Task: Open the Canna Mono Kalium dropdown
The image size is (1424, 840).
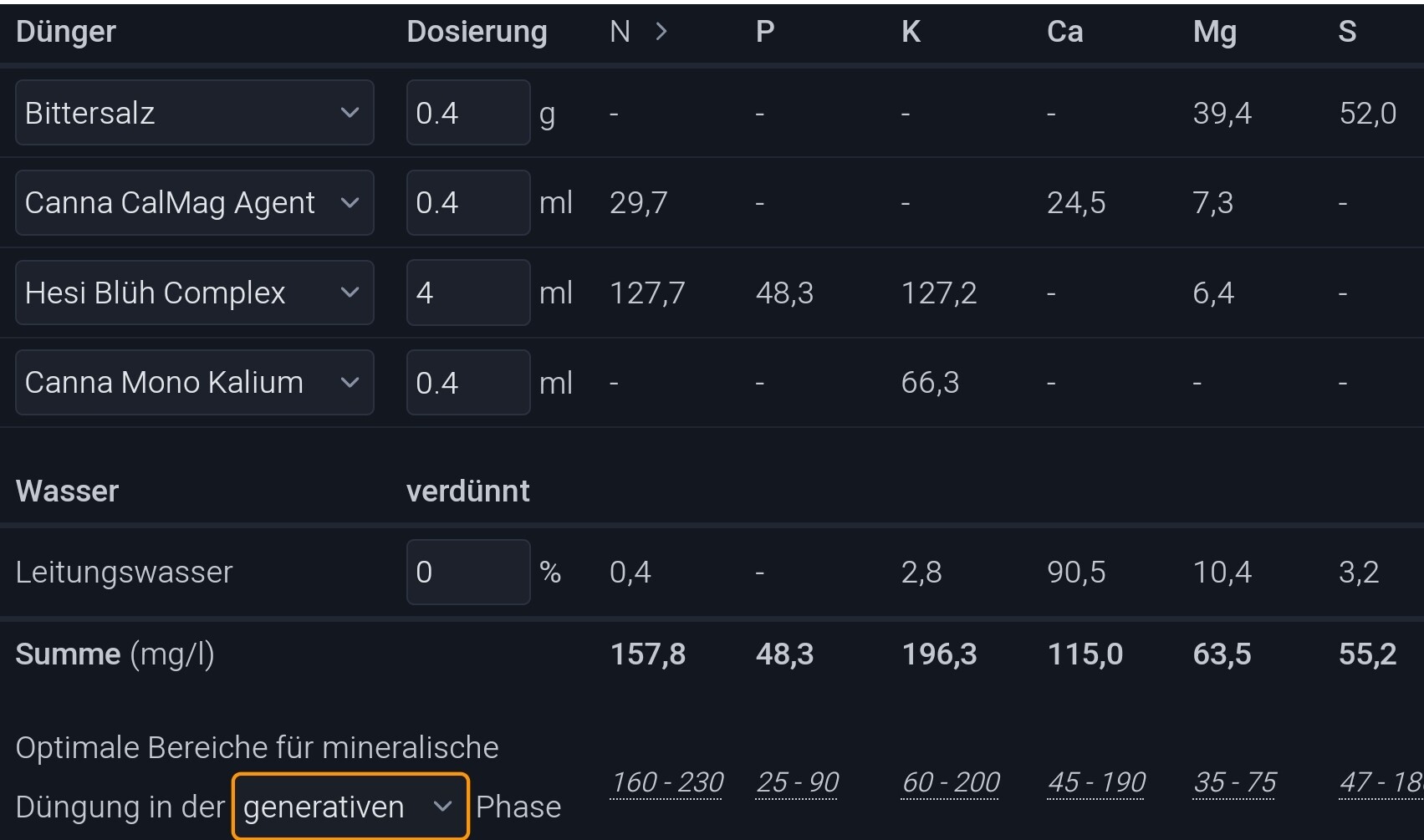Action: click(x=194, y=383)
